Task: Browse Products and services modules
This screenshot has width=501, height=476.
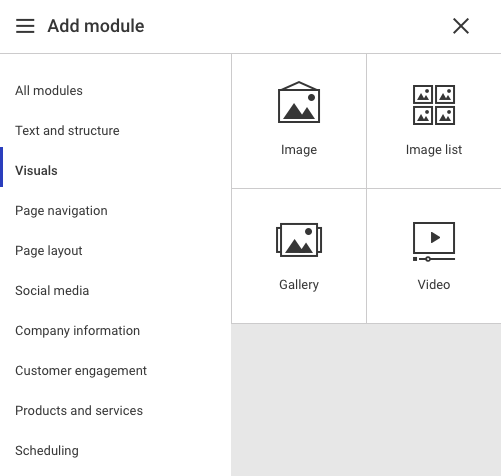Action: click(x=79, y=411)
